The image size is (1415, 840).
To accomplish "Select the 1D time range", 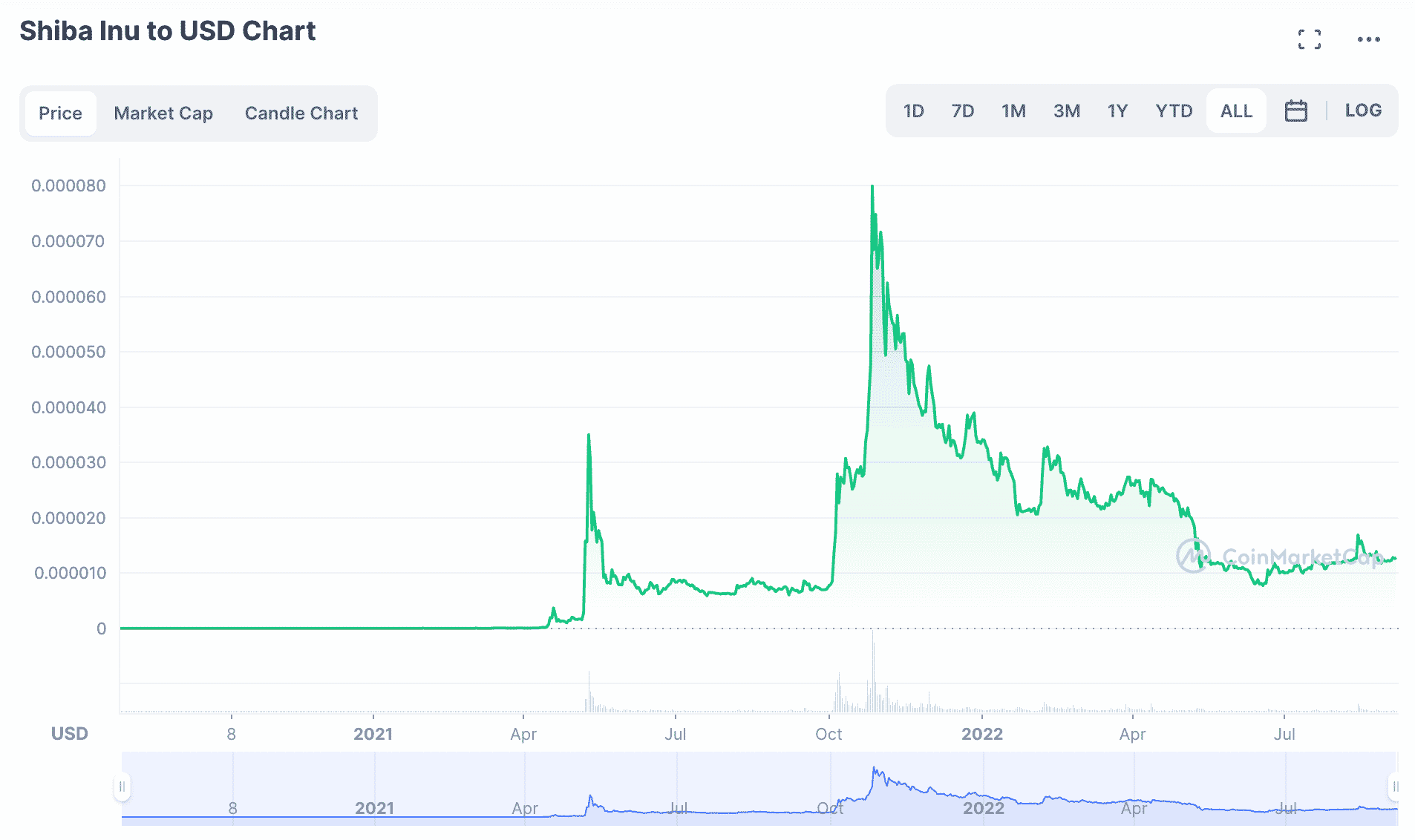I will coord(913,111).
